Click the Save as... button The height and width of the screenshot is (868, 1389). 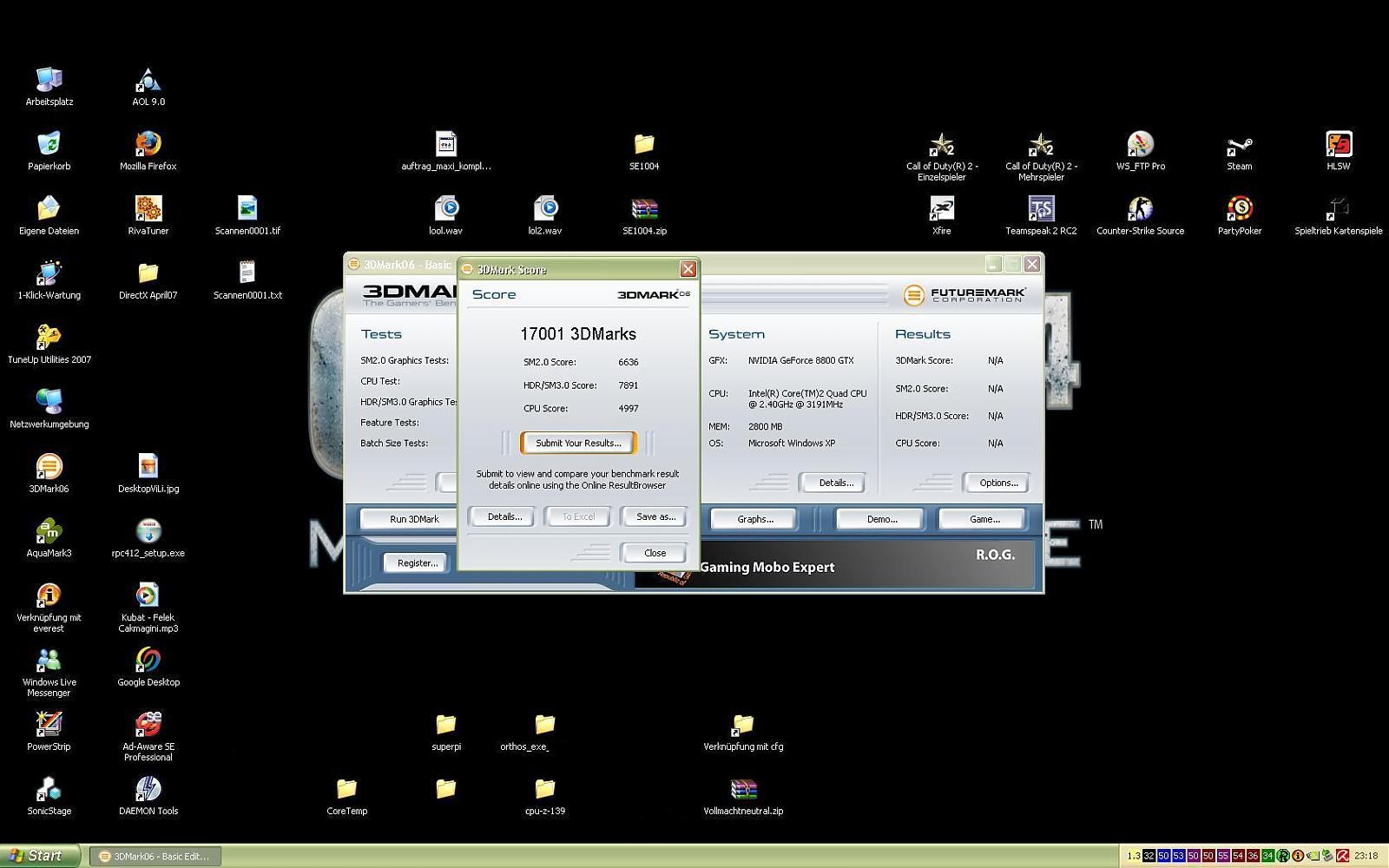655,516
